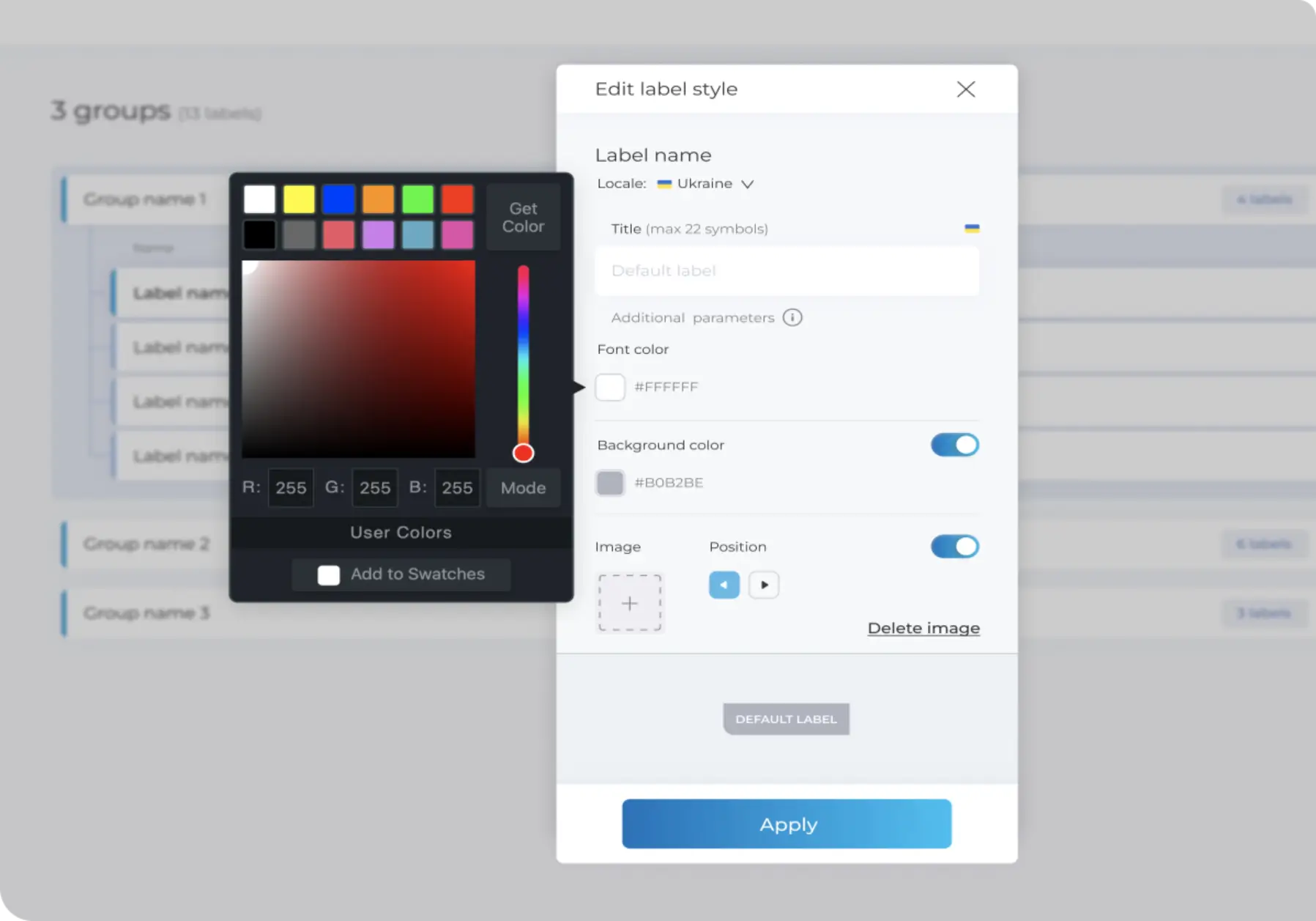Select left image position arrow
The height and width of the screenshot is (921, 1316).
click(724, 585)
